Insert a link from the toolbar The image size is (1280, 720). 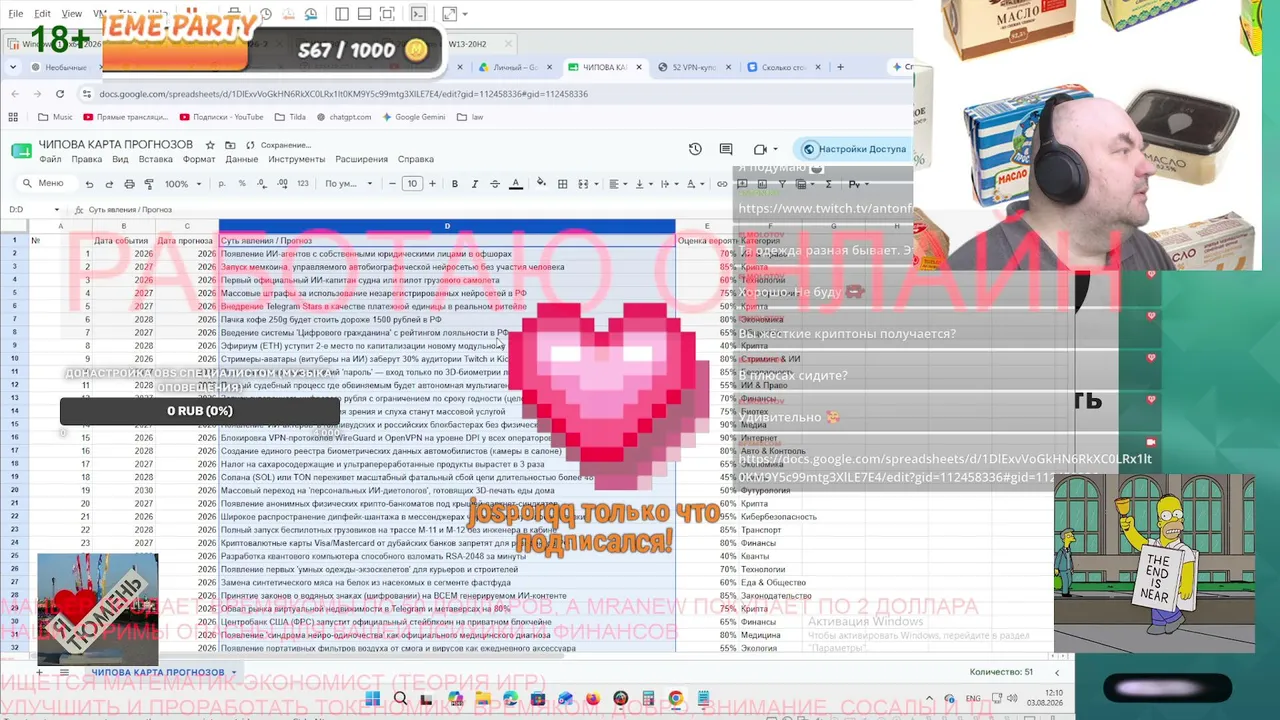tap(722, 184)
